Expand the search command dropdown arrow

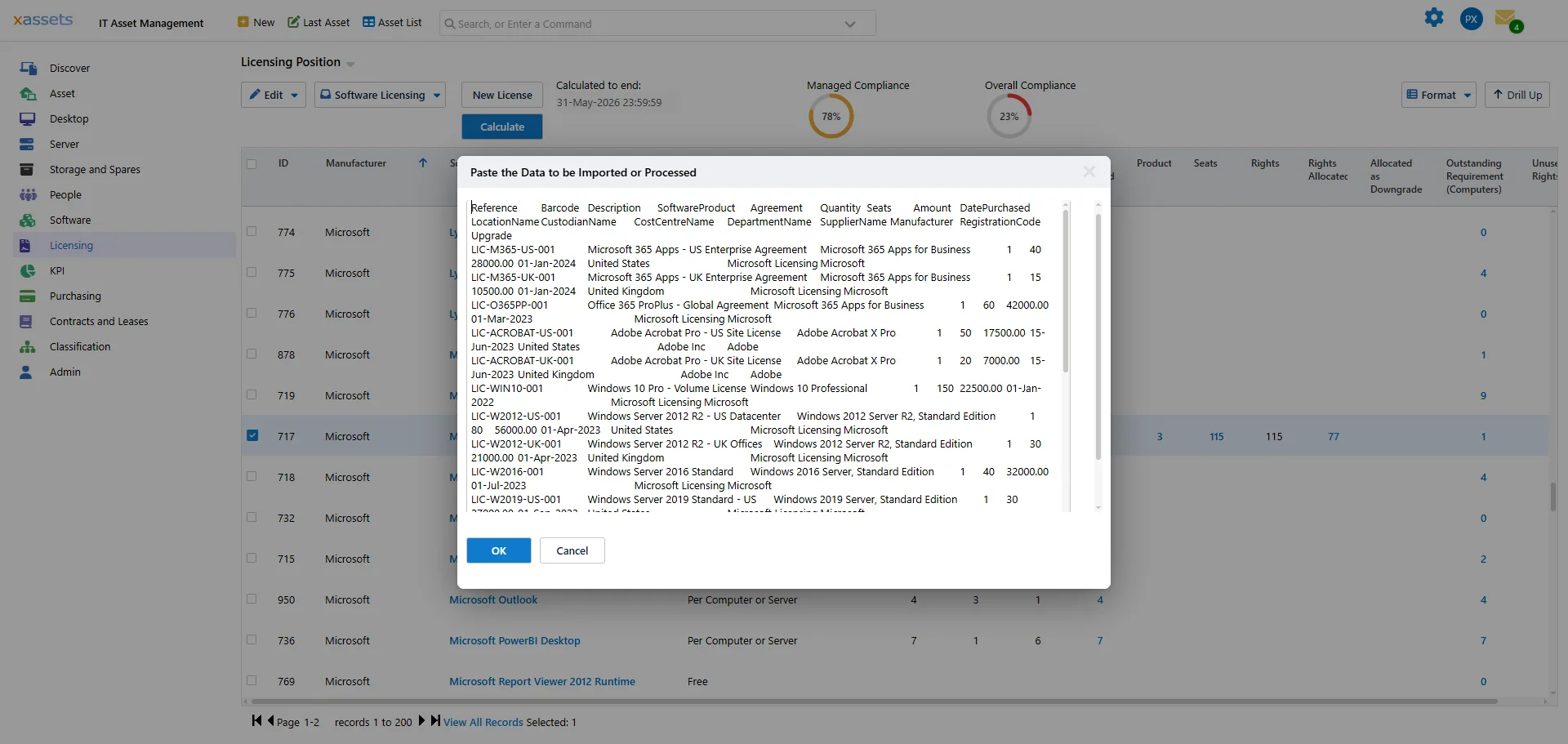pos(850,25)
